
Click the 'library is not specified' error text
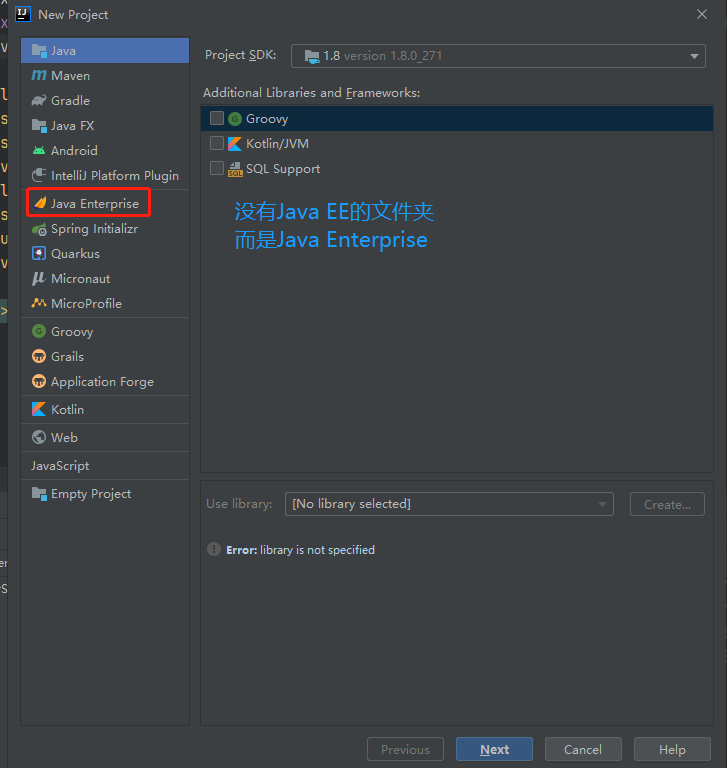[317, 550]
